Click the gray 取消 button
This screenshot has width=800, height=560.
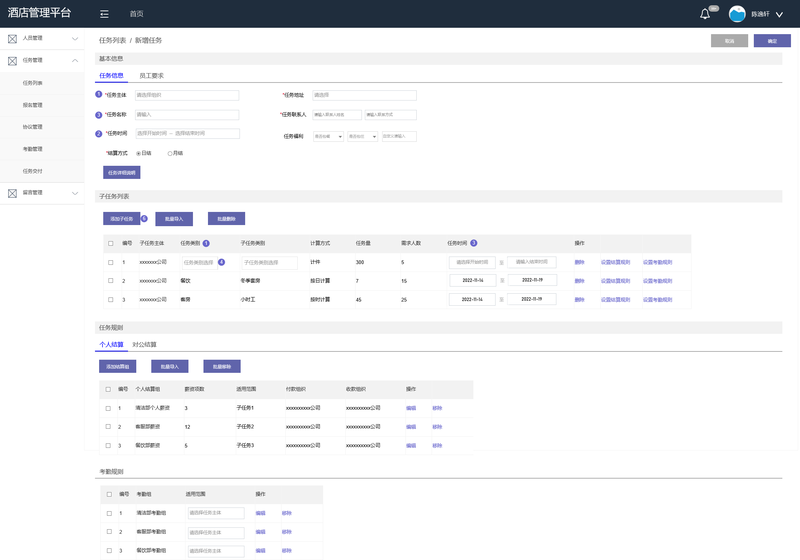click(729, 41)
